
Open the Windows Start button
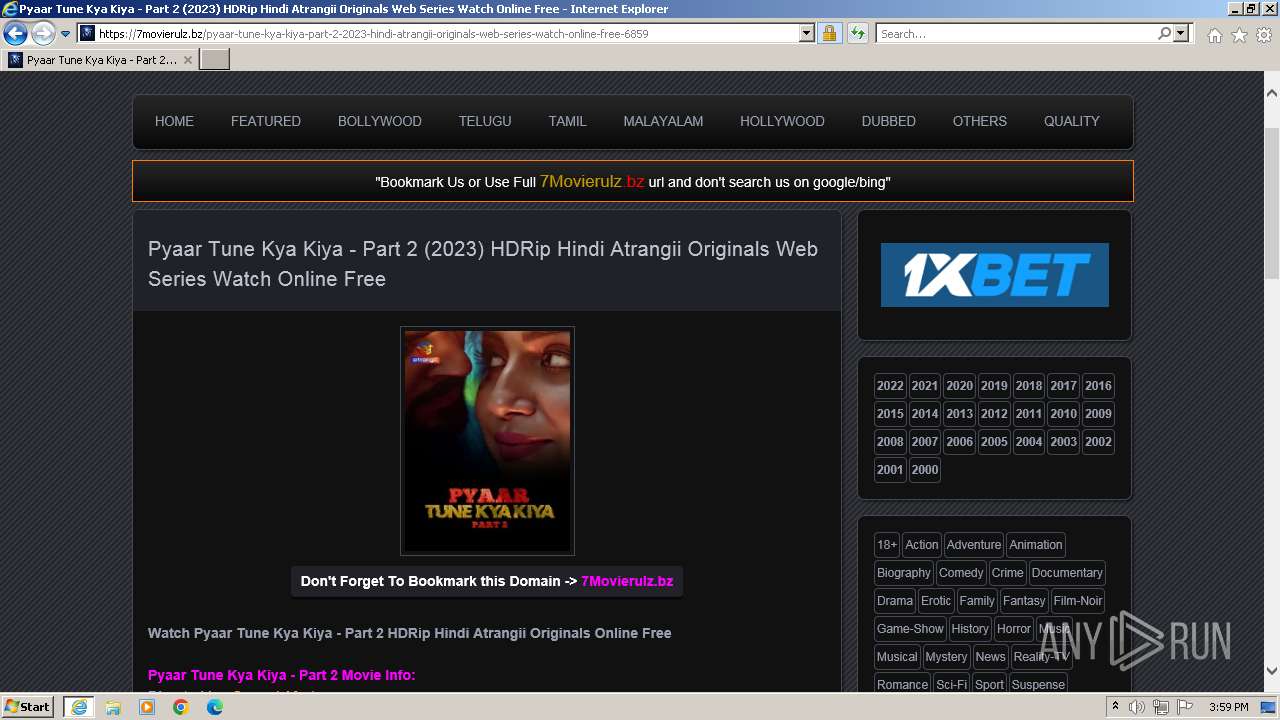[x=28, y=707]
